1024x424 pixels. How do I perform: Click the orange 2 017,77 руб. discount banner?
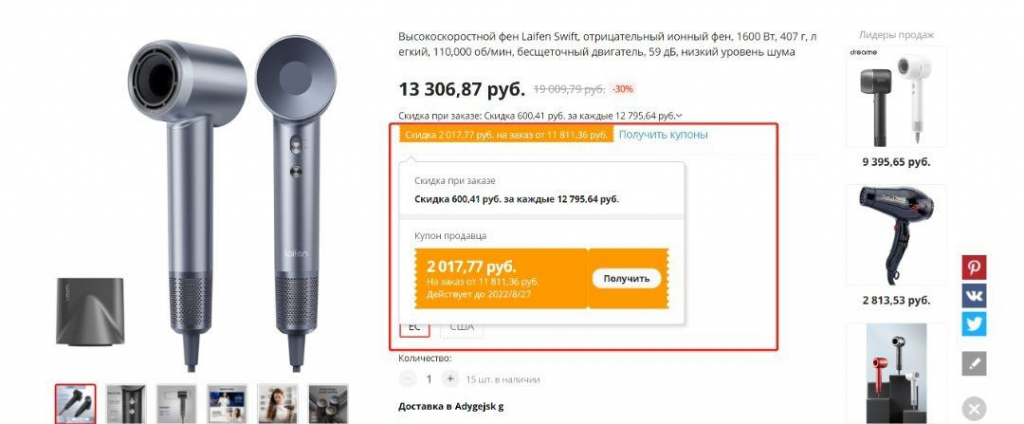pos(507,135)
